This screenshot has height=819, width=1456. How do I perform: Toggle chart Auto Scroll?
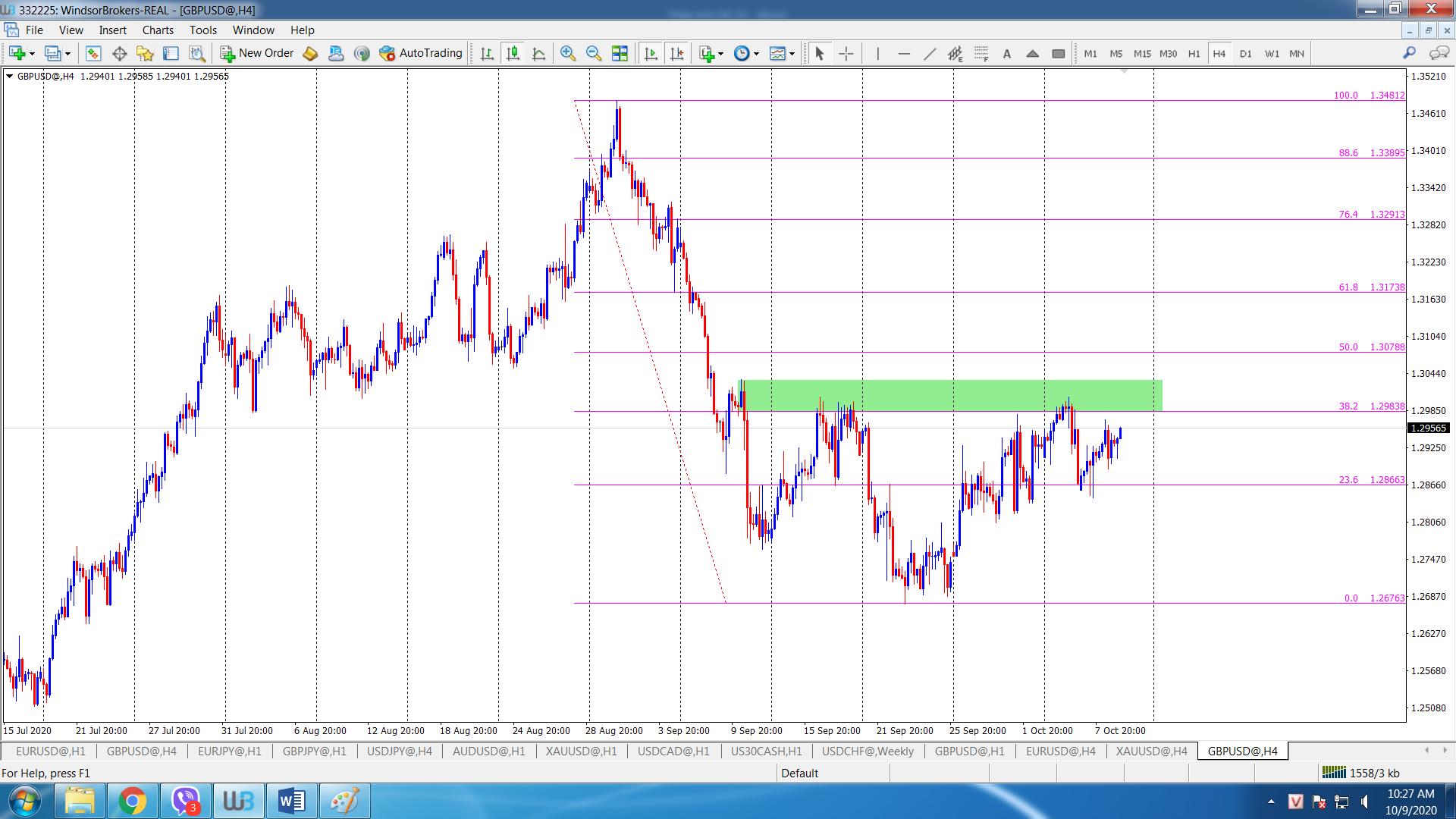[x=651, y=53]
